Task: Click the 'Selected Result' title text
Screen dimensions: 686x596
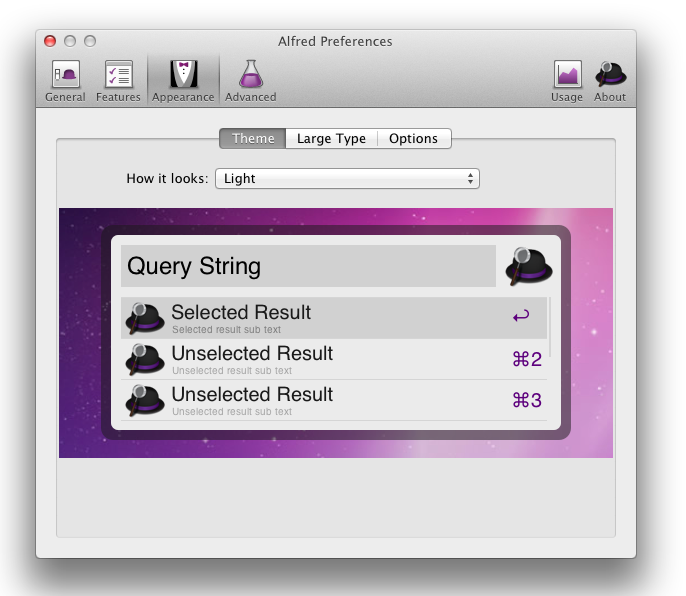Action: click(241, 312)
